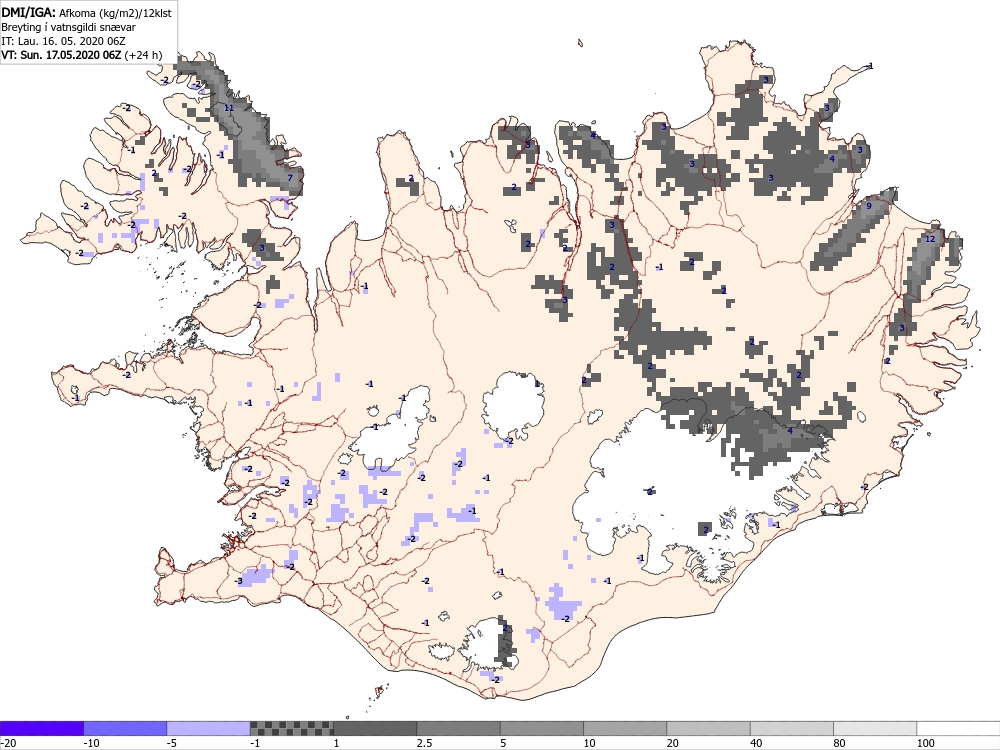This screenshot has height=750, width=1000.
Task: Click the 'VT: Sun. 17.05.2020 06Z (+24 h)' line
Action: [x=82, y=55]
